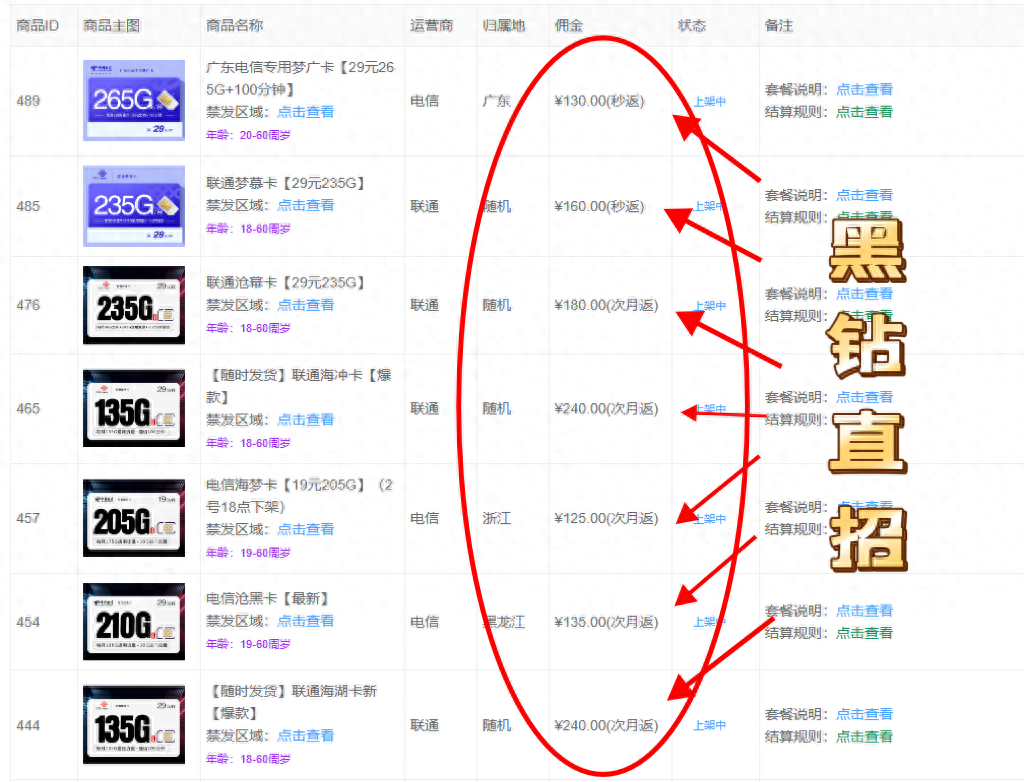This screenshot has width=1024, height=782.
Task: View 禁发区域 details for product 489
Action: pyautogui.click(x=306, y=111)
